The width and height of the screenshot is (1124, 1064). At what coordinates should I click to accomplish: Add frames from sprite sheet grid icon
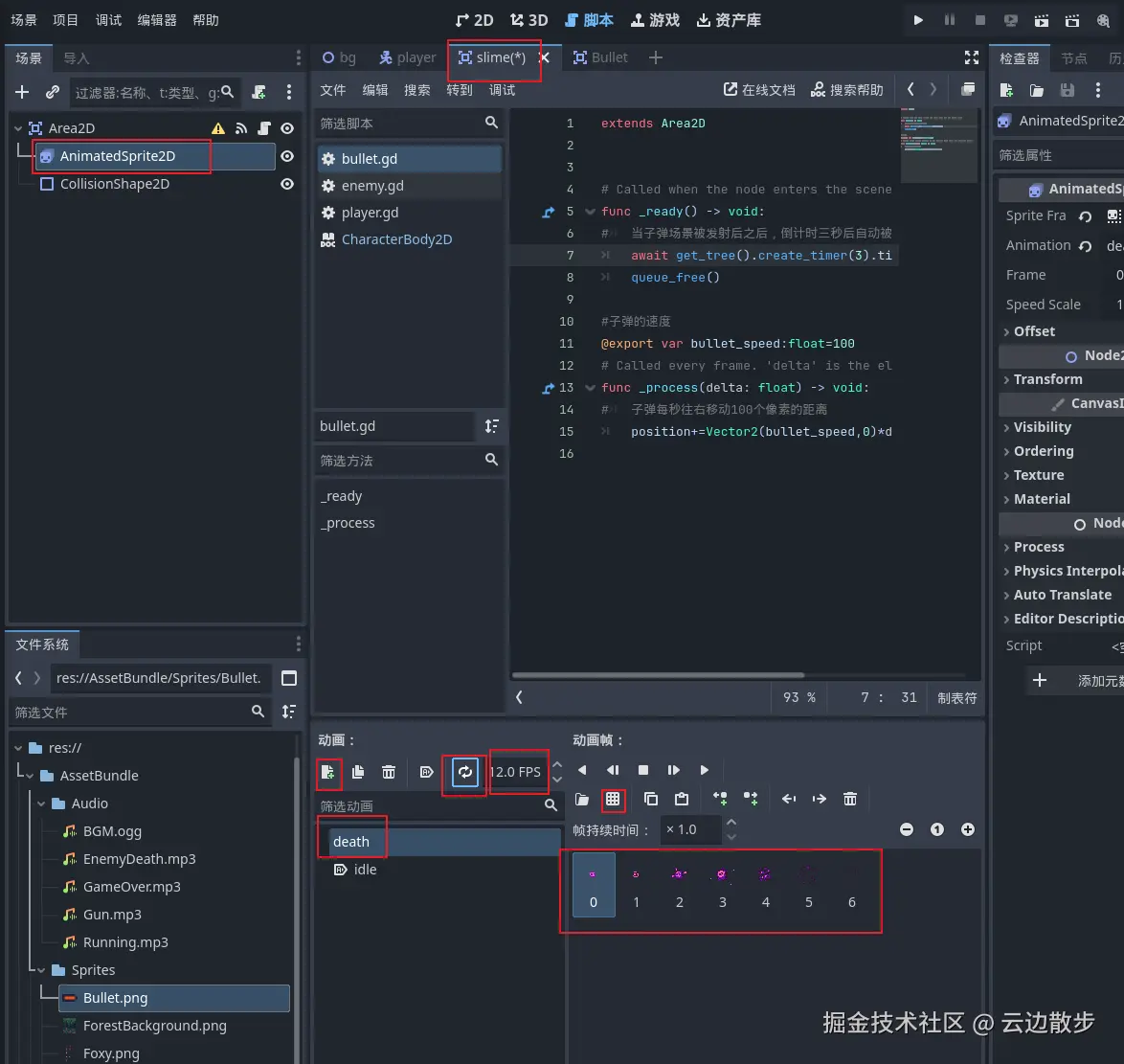point(613,799)
